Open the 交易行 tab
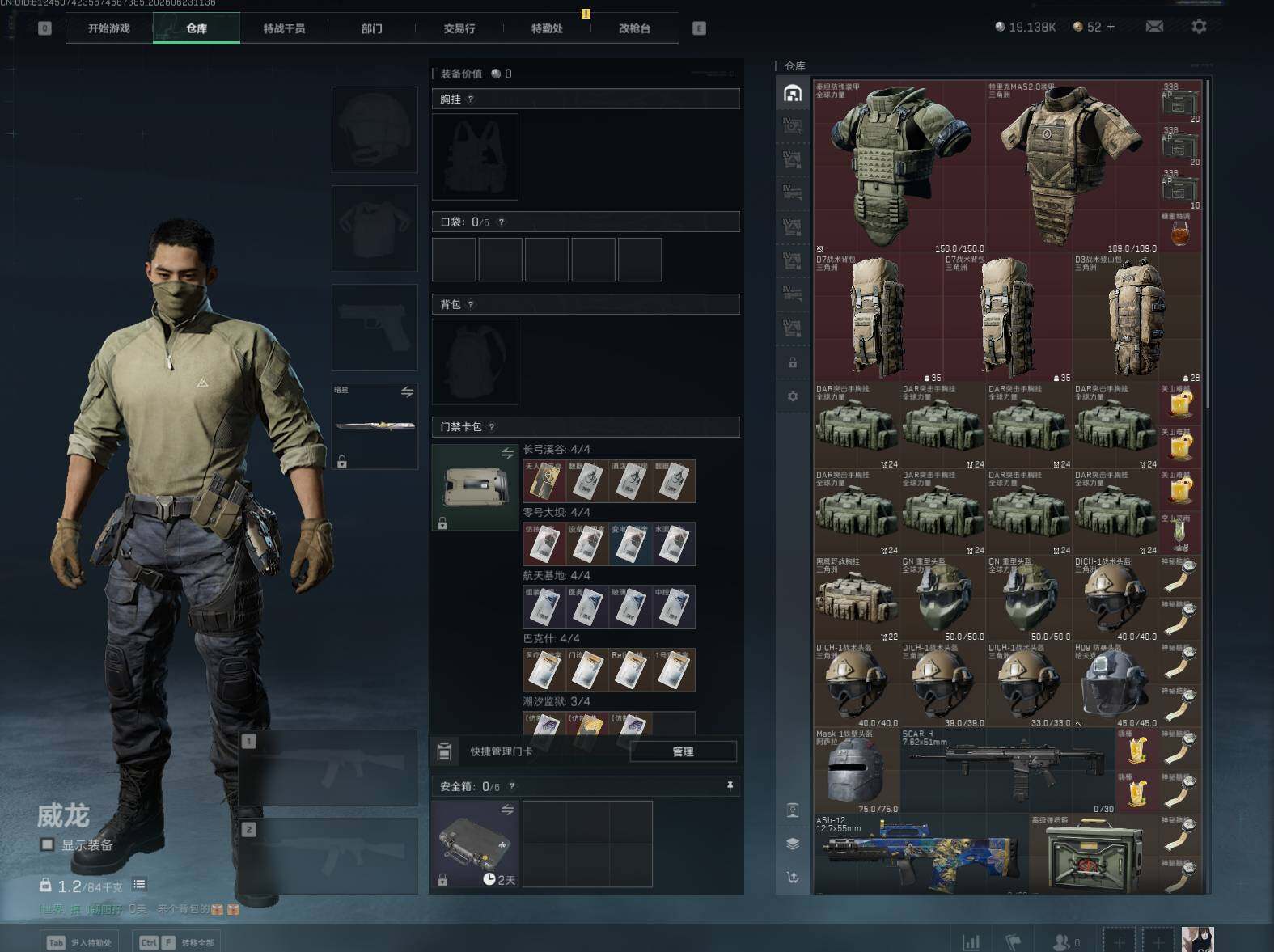Screen dimensions: 1274x952 [x=459, y=28]
